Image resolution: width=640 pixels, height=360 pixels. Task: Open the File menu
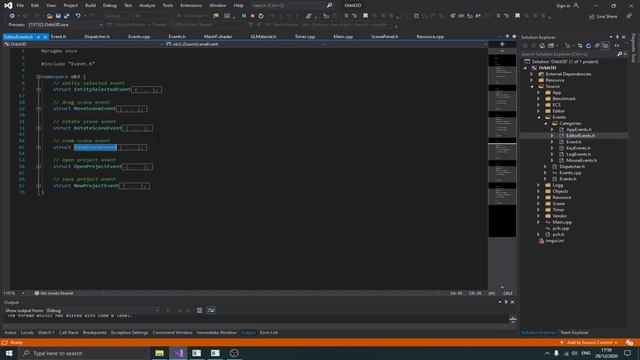pos(20,5)
